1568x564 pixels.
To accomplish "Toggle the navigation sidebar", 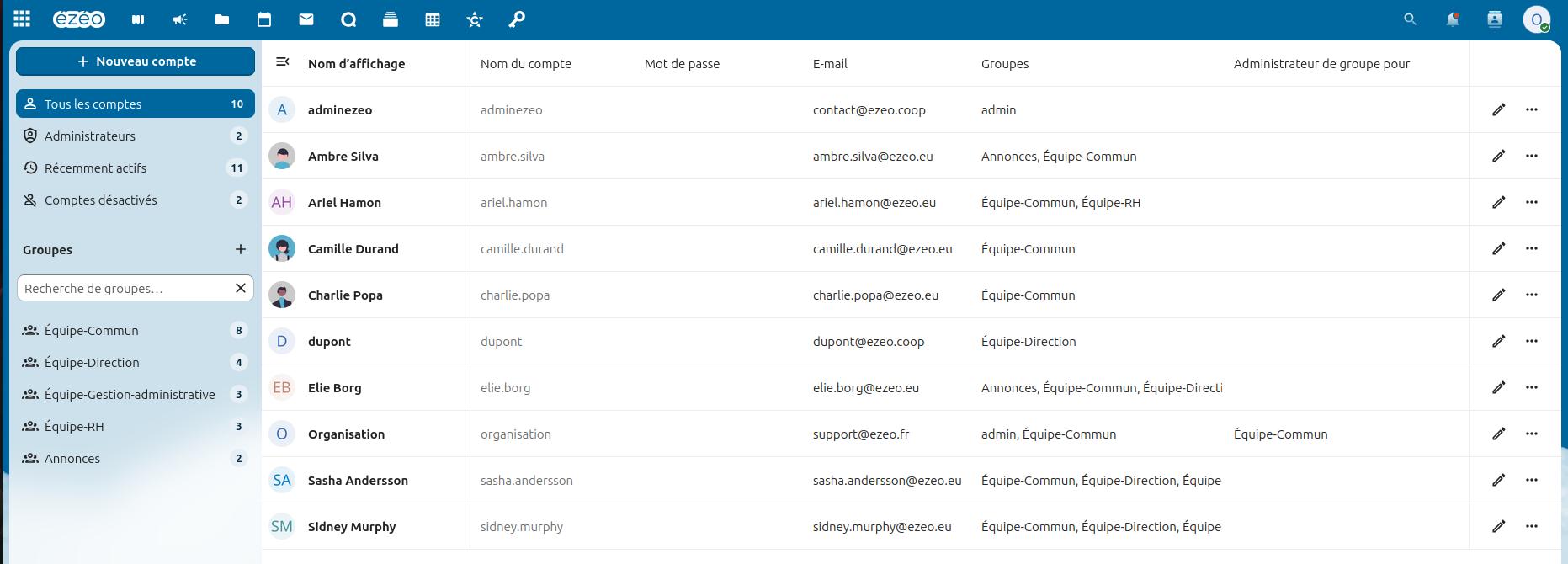I will click(x=283, y=62).
